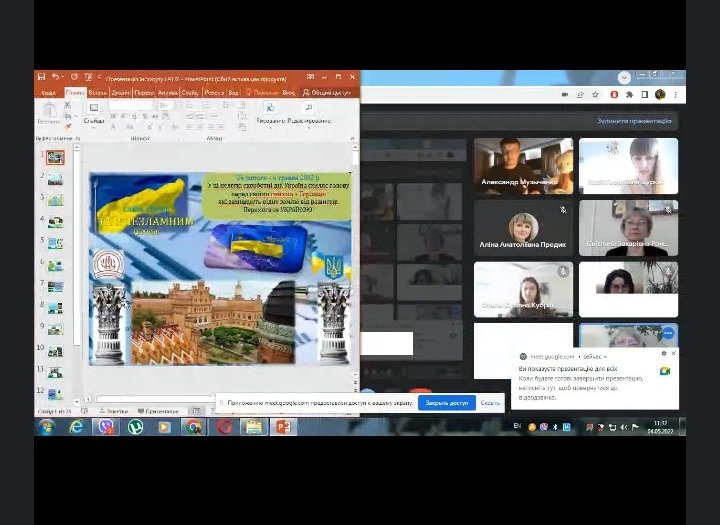Open the Файл tab in PowerPoint
This screenshot has height=525, width=720.
coord(48,93)
